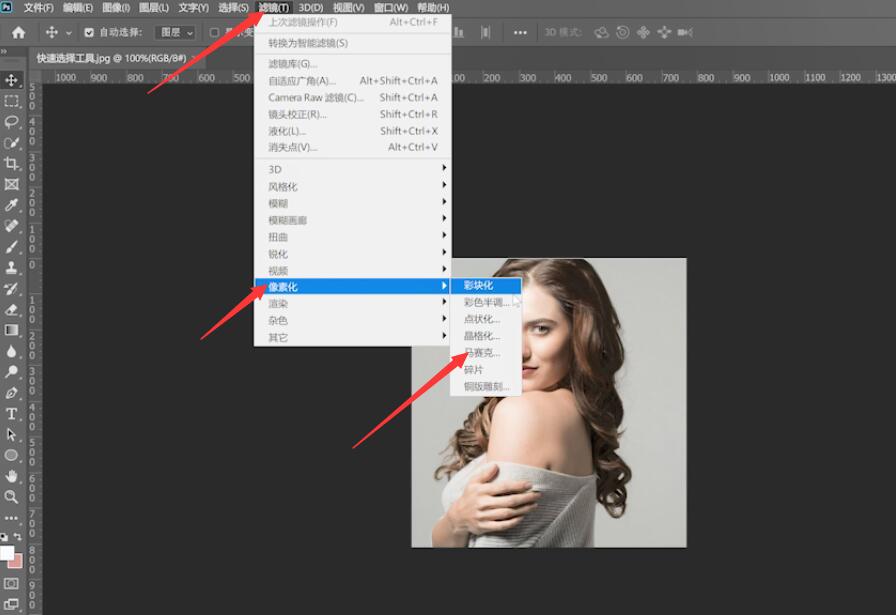Select the Crop tool
Viewport: 896px width, 615px height.
(x=11, y=163)
